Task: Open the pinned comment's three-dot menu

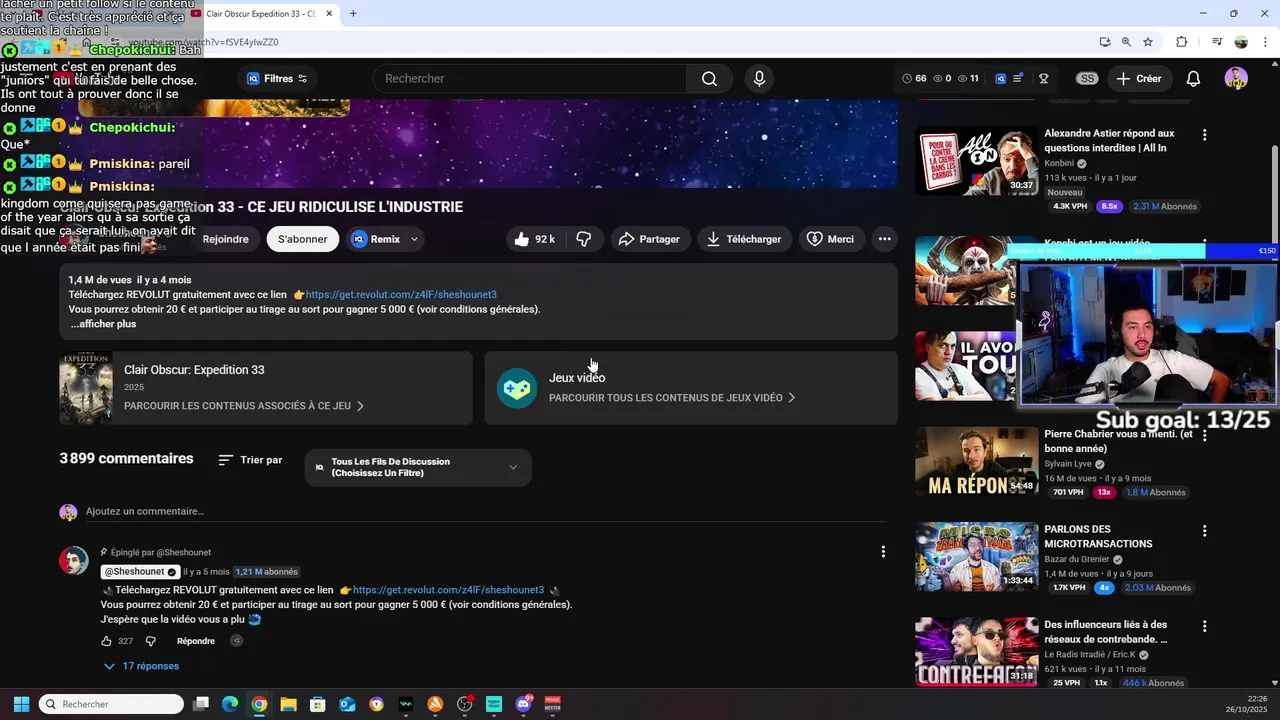Action: (x=883, y=552)
